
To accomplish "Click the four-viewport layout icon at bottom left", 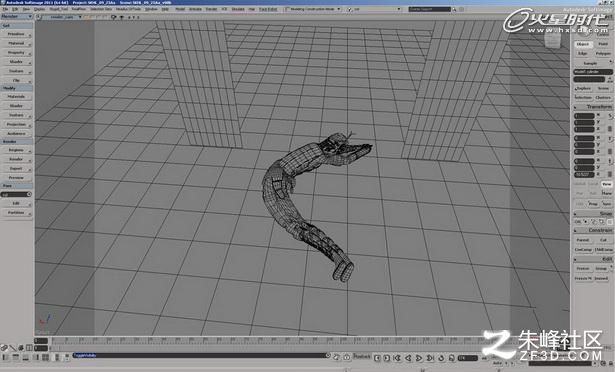I will point(45,357).
